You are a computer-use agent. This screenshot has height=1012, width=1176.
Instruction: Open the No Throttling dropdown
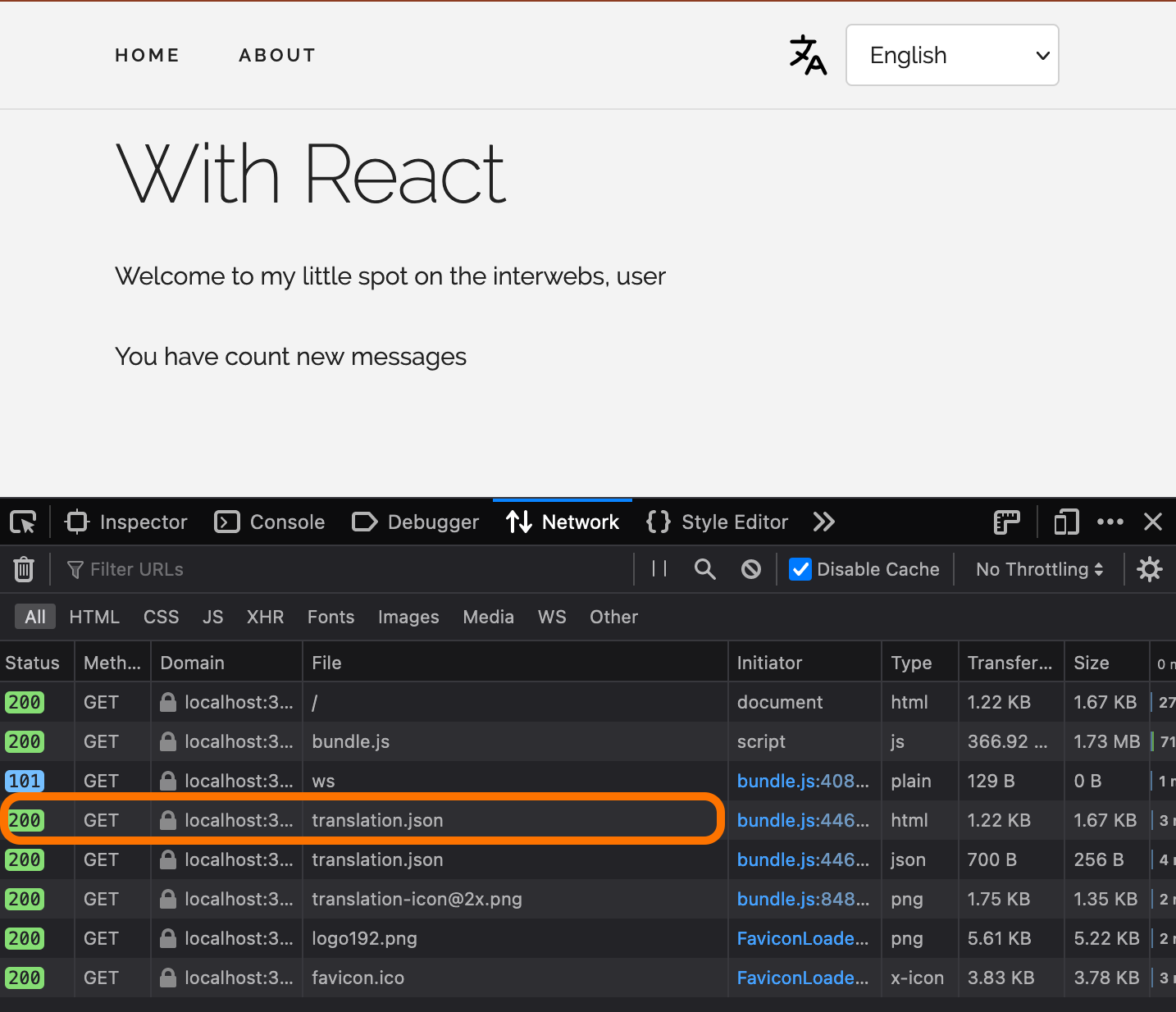coord(1038,569)
